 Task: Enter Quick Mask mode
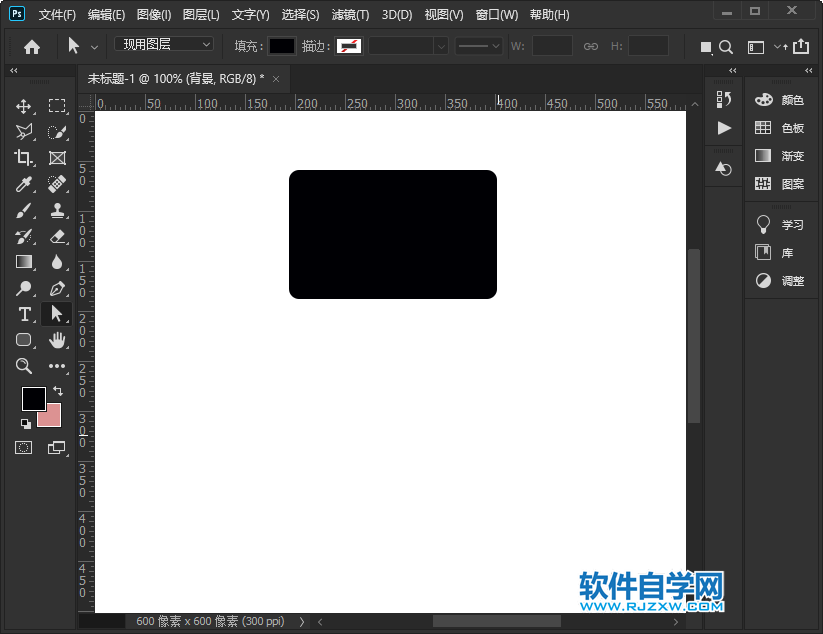pyautogui.click(x=24, y=448)
